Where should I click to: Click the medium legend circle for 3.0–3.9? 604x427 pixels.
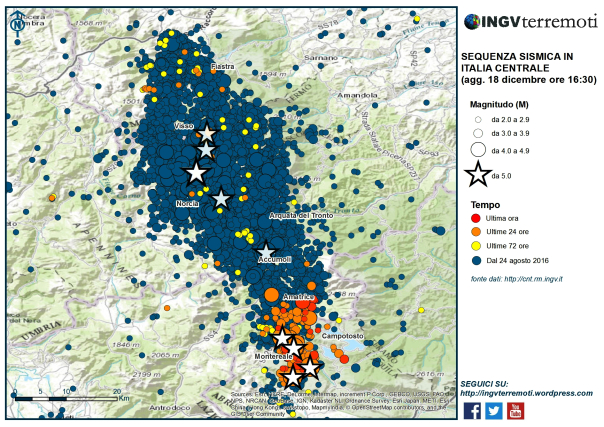(478, 132)
